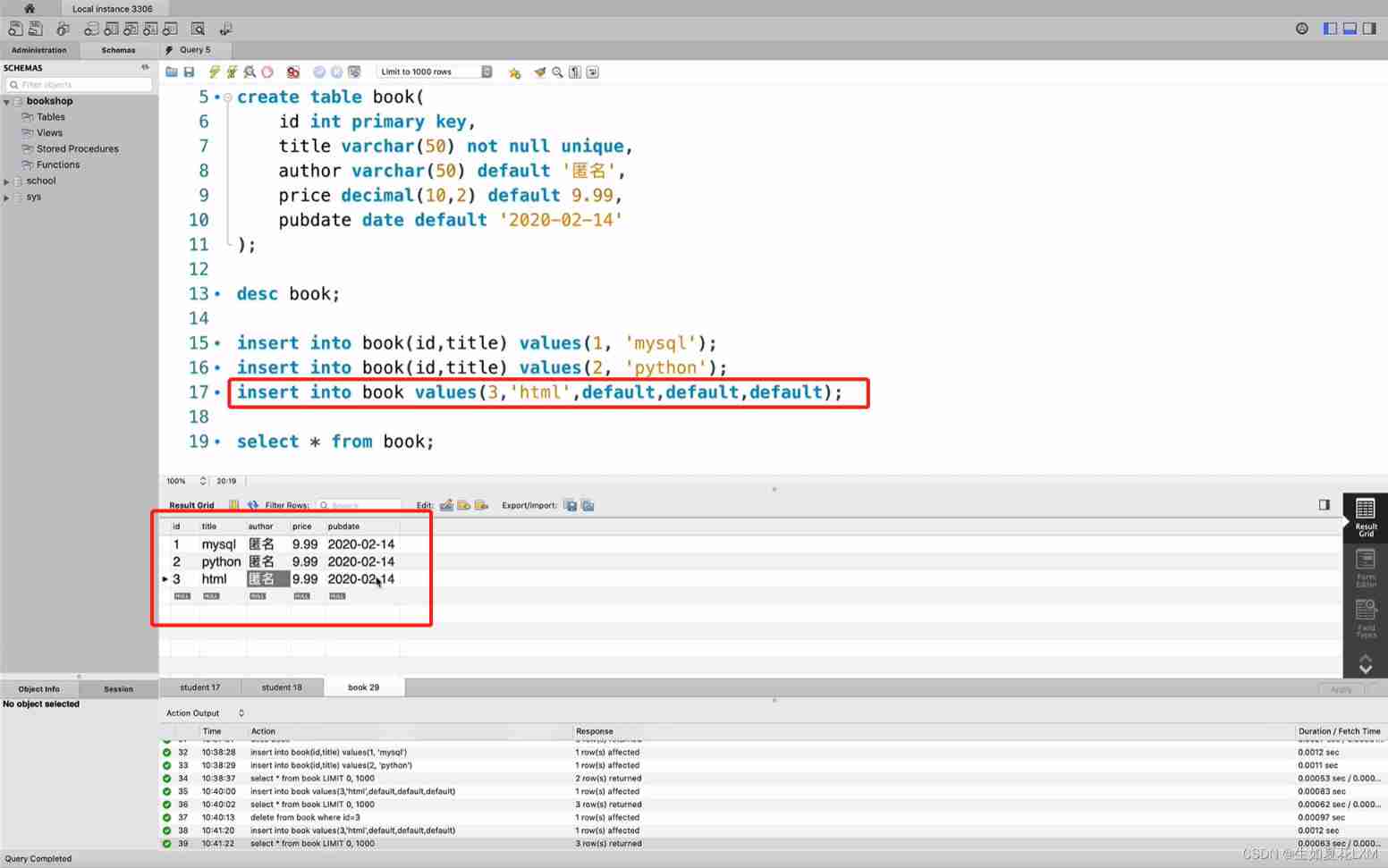
Task: Adjust the editor zoom 100% stepper
Action: point(203,481)
